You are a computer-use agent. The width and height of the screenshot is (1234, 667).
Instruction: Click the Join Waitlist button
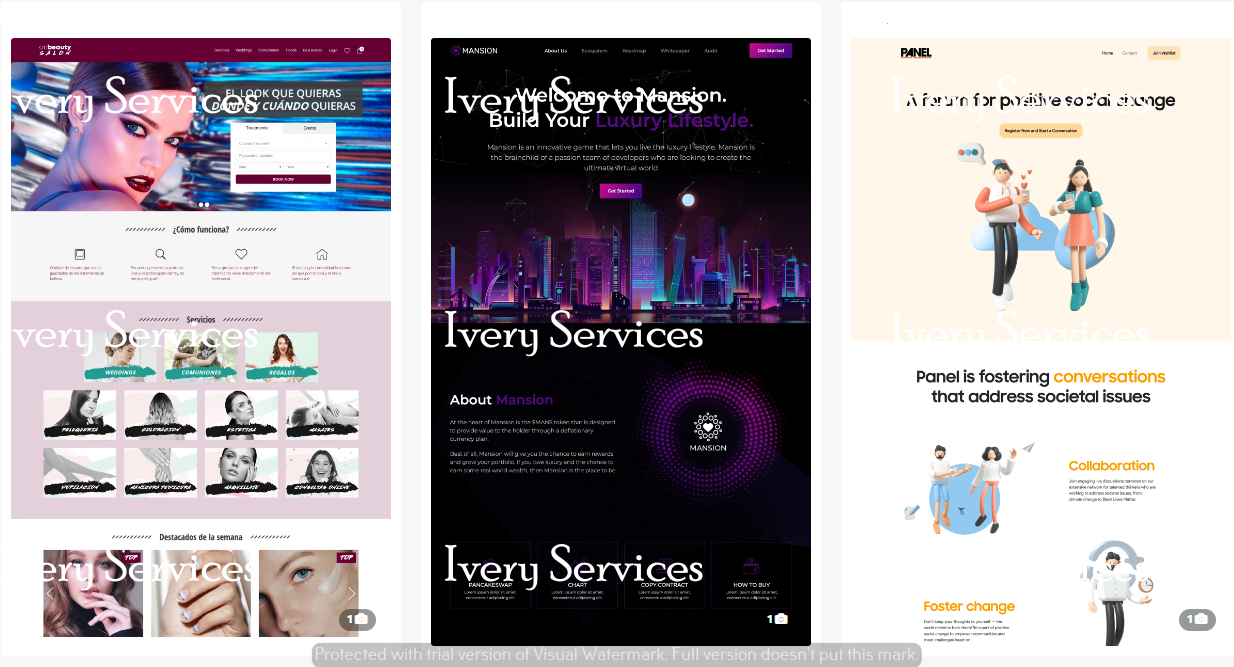click(x=1163, y=53)
